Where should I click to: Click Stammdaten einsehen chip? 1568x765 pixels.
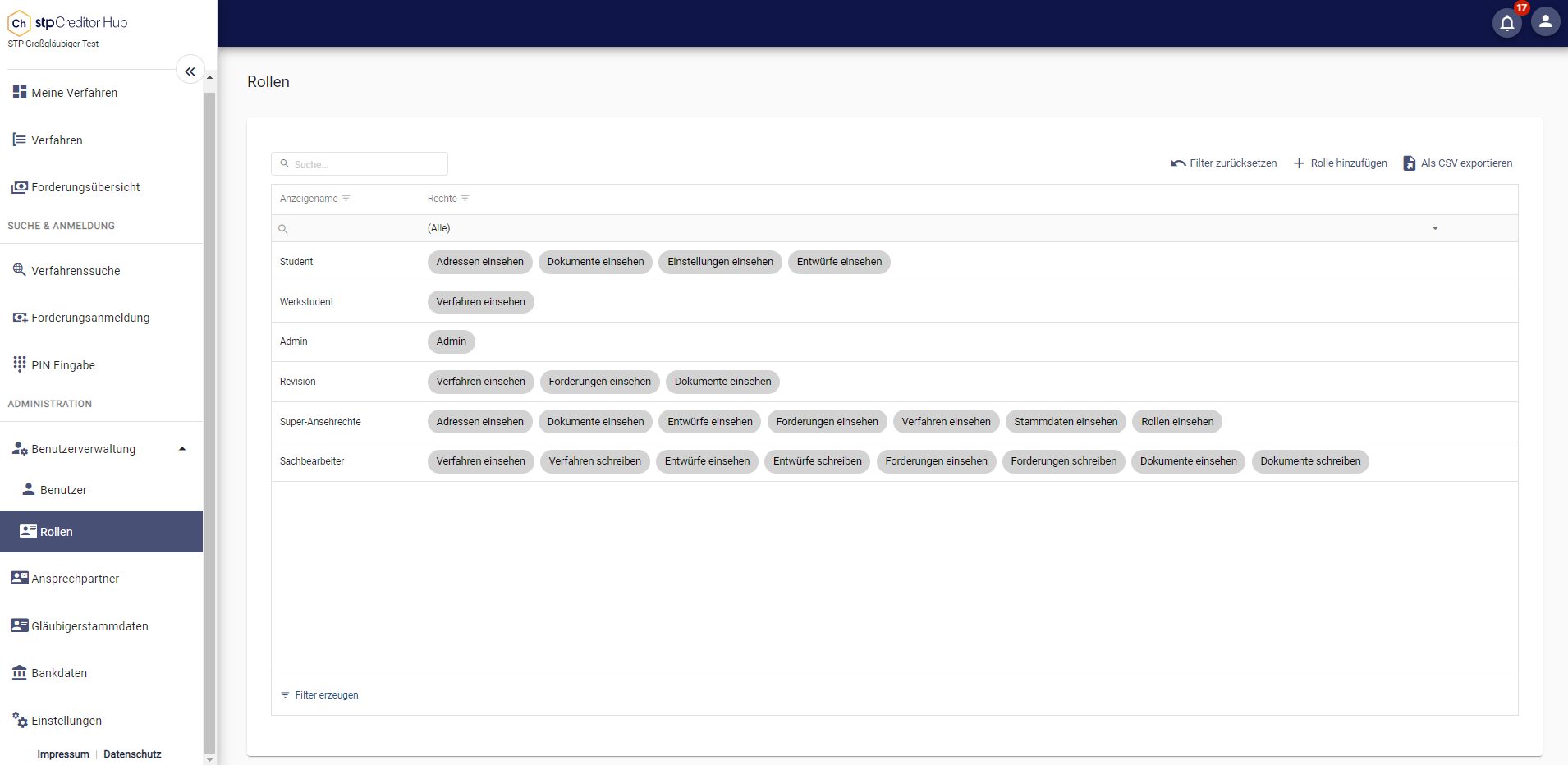coord(1066,422)
